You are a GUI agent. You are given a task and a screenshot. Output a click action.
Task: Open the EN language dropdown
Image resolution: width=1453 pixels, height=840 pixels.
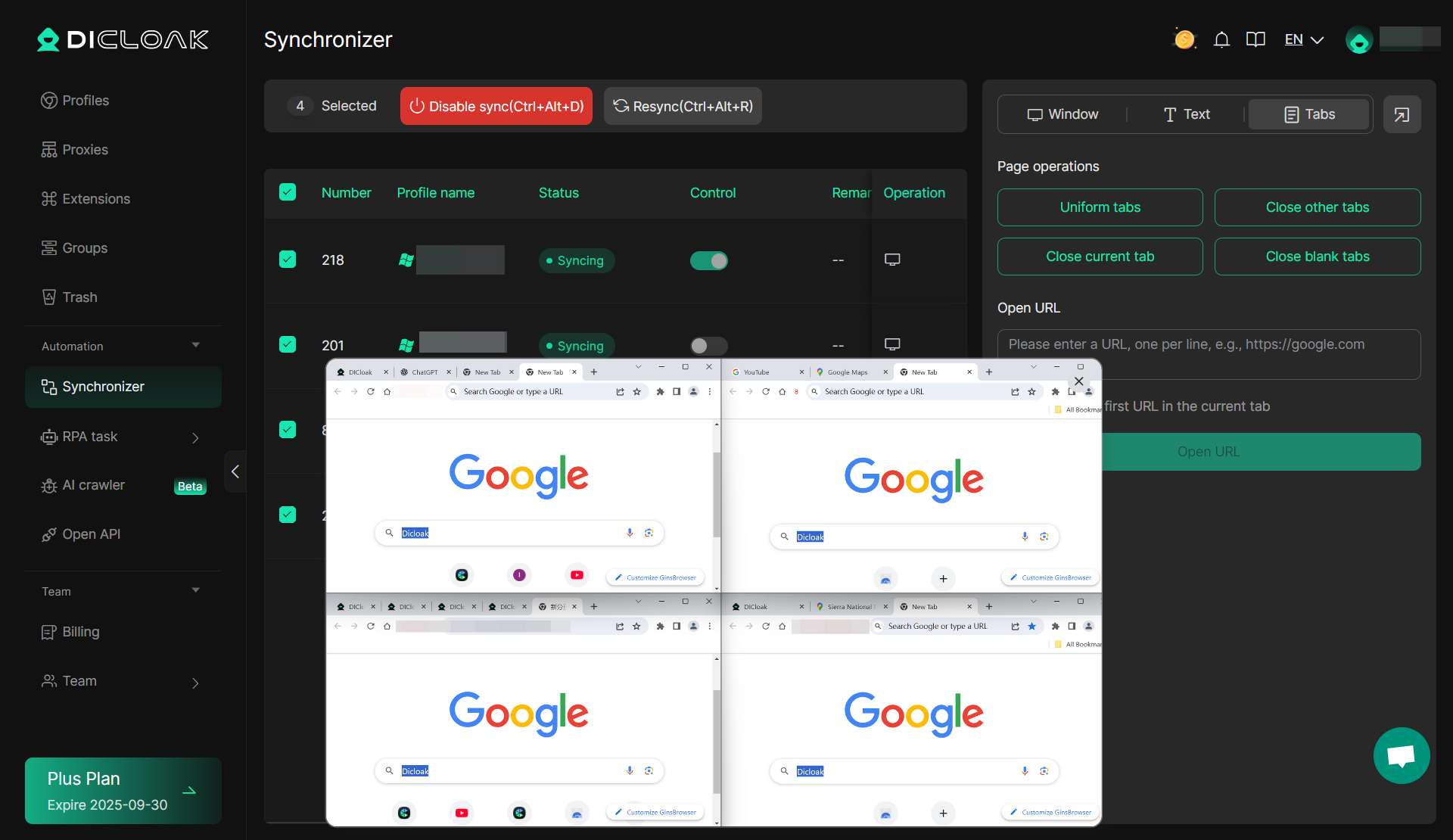[x=1304, y=39]
